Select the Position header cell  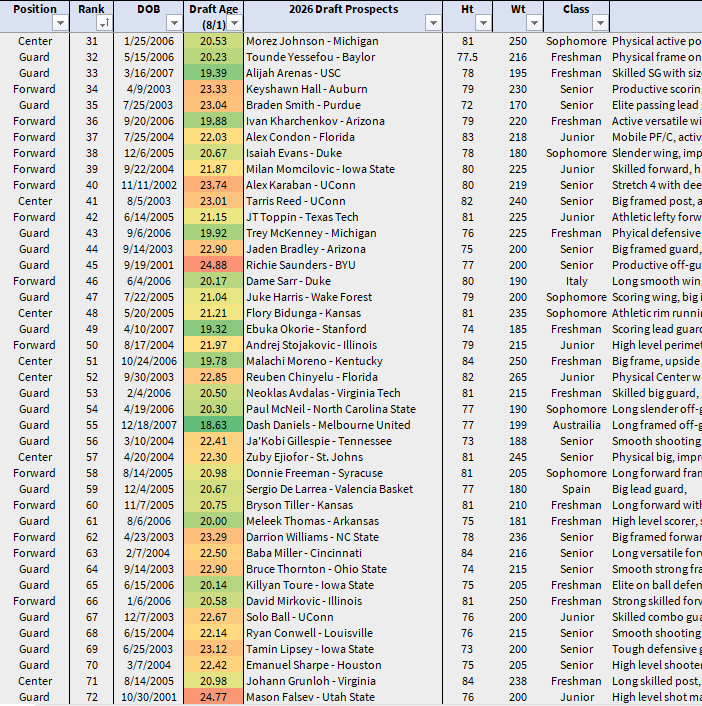(35, 16)
